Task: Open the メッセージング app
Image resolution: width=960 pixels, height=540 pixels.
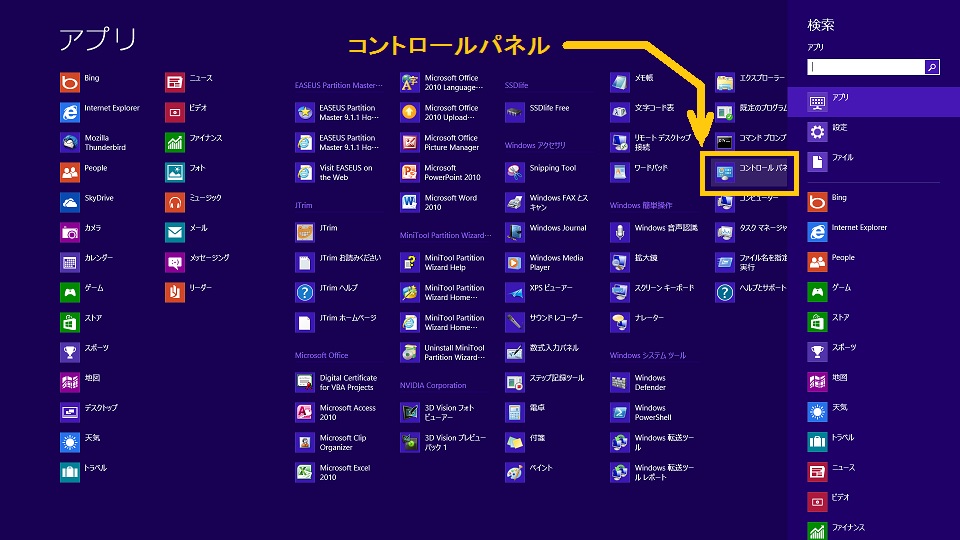Action: click(197, 262)
